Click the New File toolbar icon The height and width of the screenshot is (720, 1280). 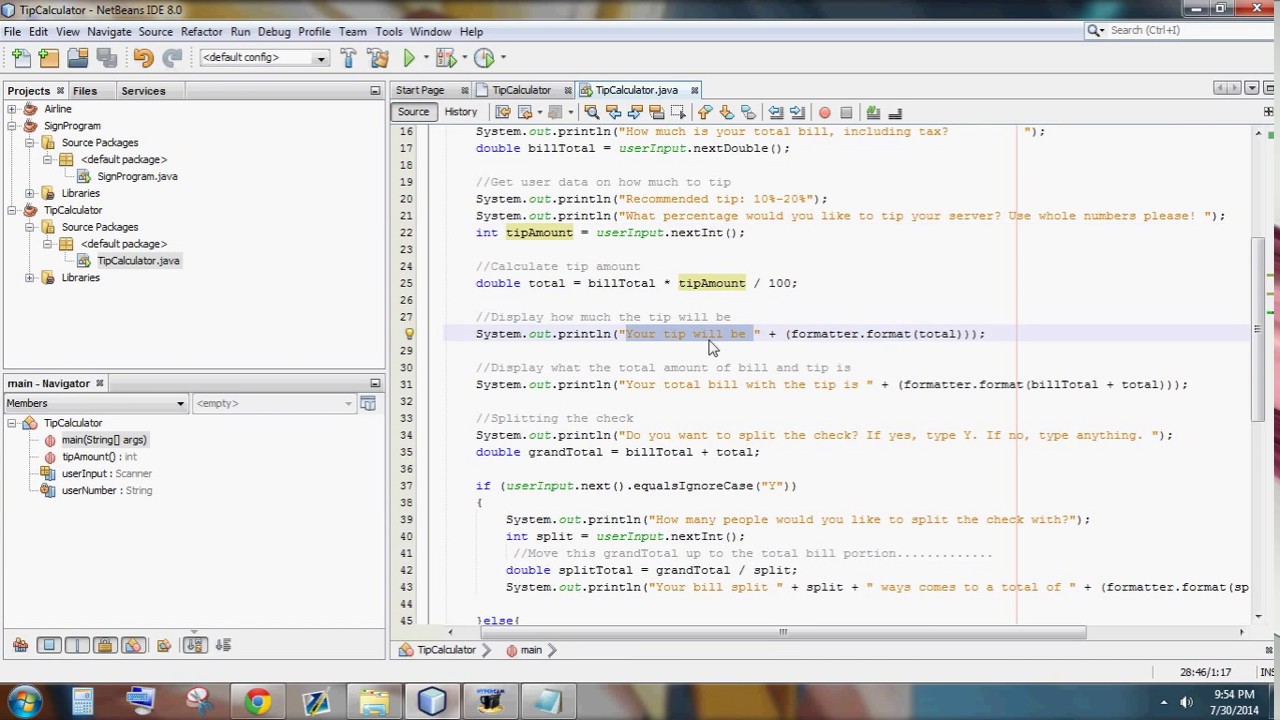click(x=22, y=58)
